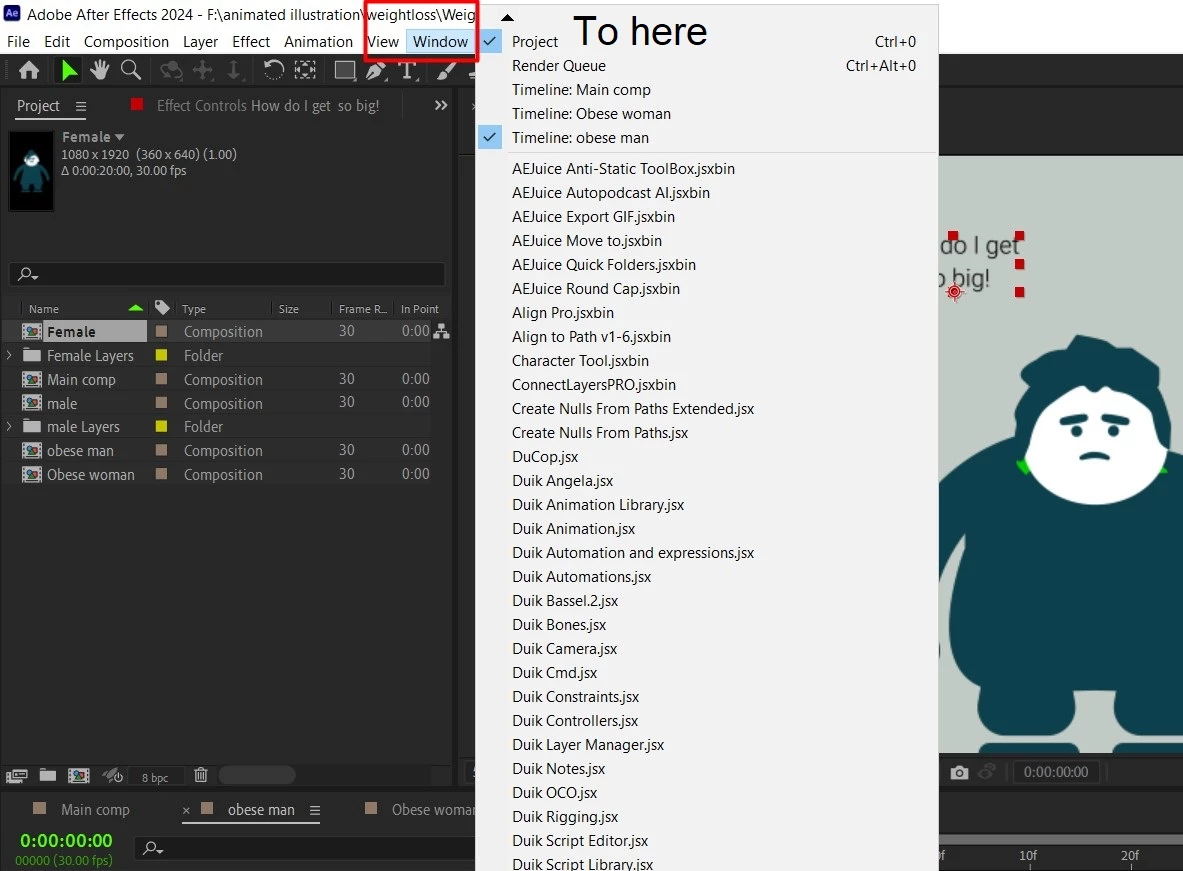Open the Project panel hamburger menu

point(81,106)
